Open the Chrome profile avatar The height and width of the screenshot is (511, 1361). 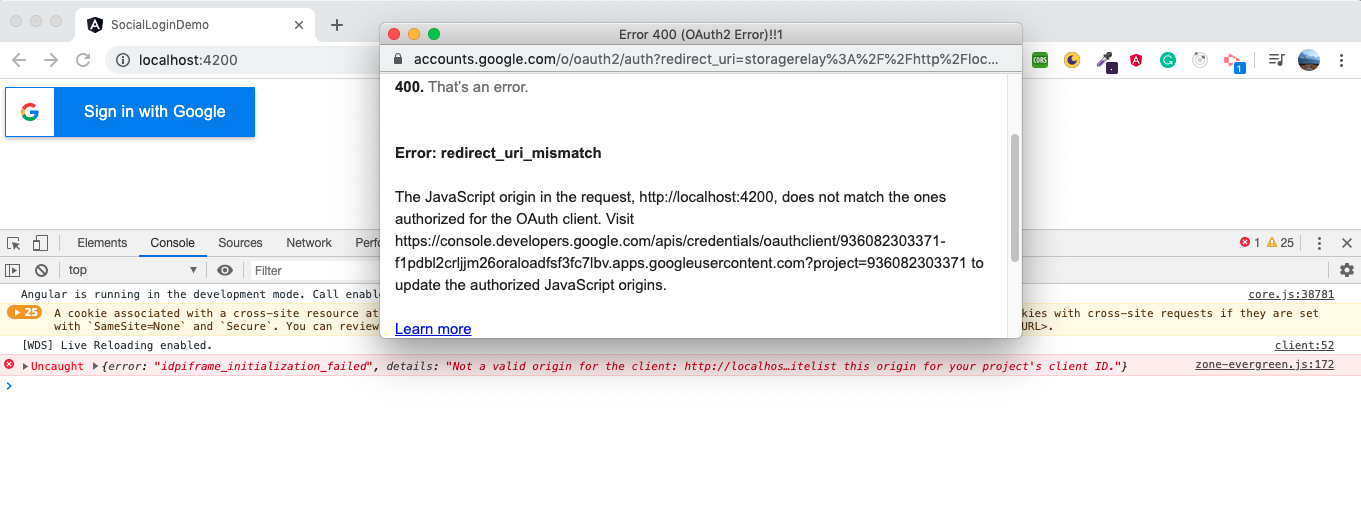1309,60
